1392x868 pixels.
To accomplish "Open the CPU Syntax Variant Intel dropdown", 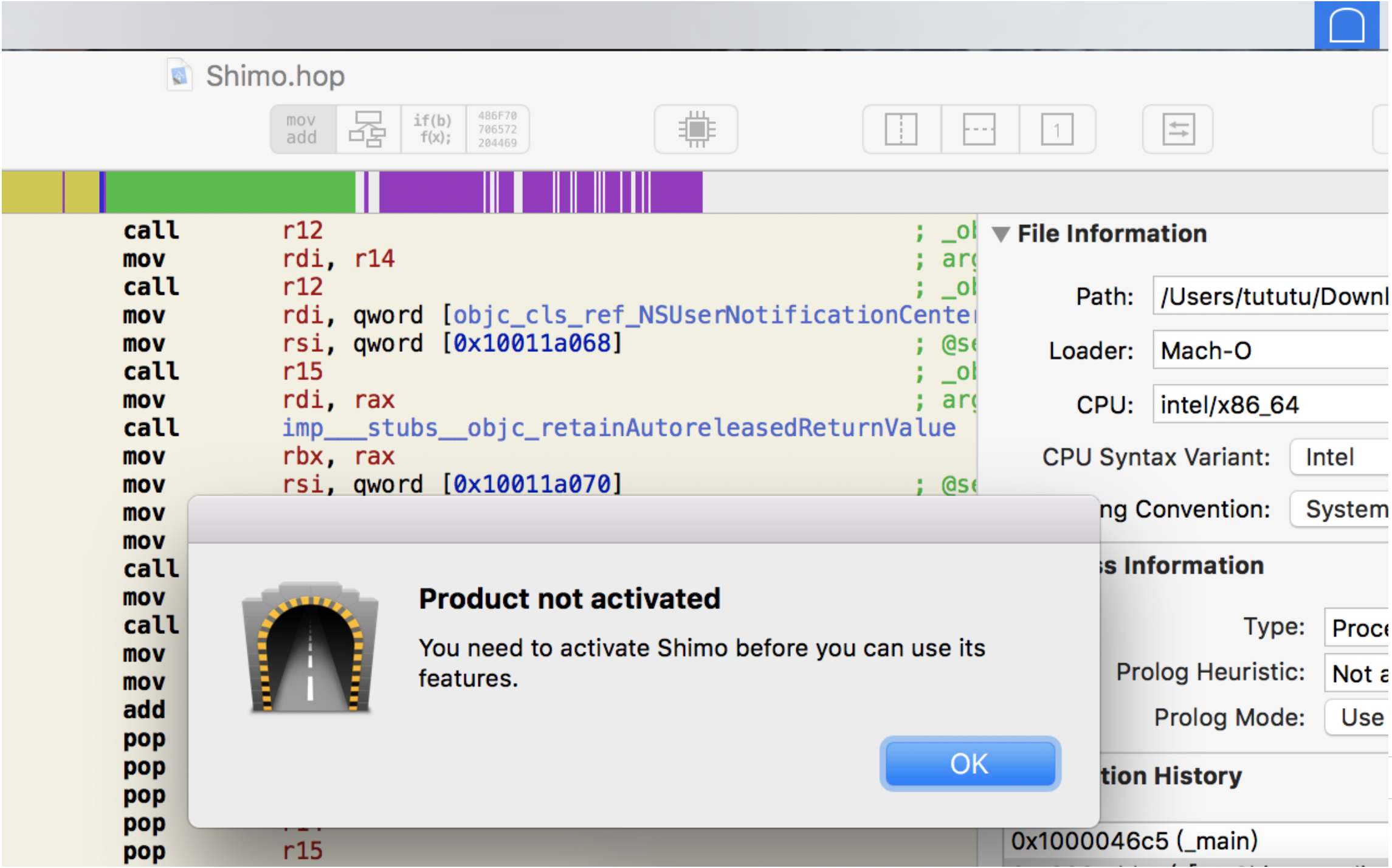I will [x=1340, y=457].
